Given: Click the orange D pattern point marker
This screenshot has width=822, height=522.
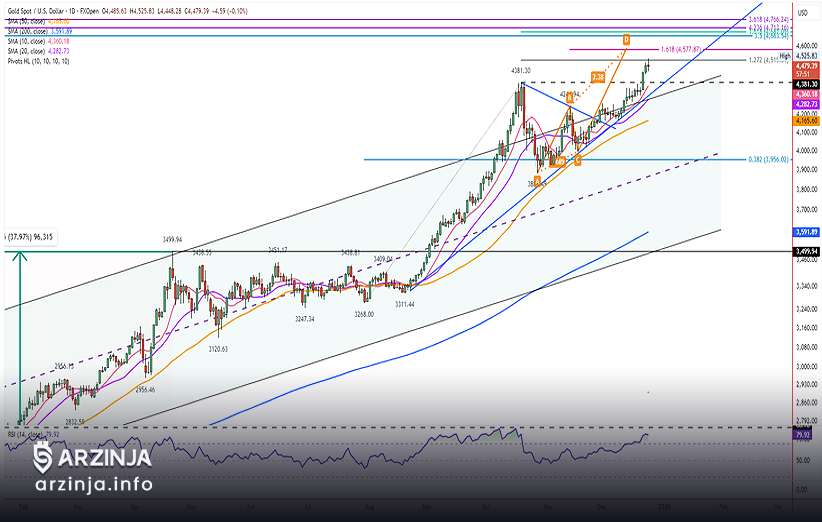Looking at the screenshot, I should click(626, 39).
